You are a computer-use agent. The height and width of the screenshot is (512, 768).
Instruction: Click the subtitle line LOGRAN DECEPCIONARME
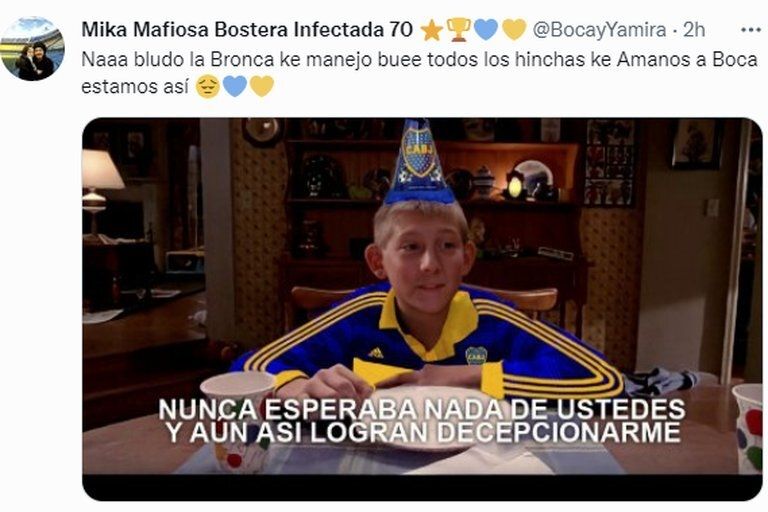[495, 432]
